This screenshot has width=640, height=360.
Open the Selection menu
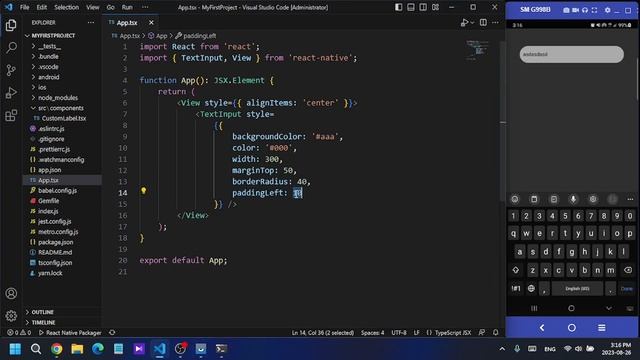[67, 7]
